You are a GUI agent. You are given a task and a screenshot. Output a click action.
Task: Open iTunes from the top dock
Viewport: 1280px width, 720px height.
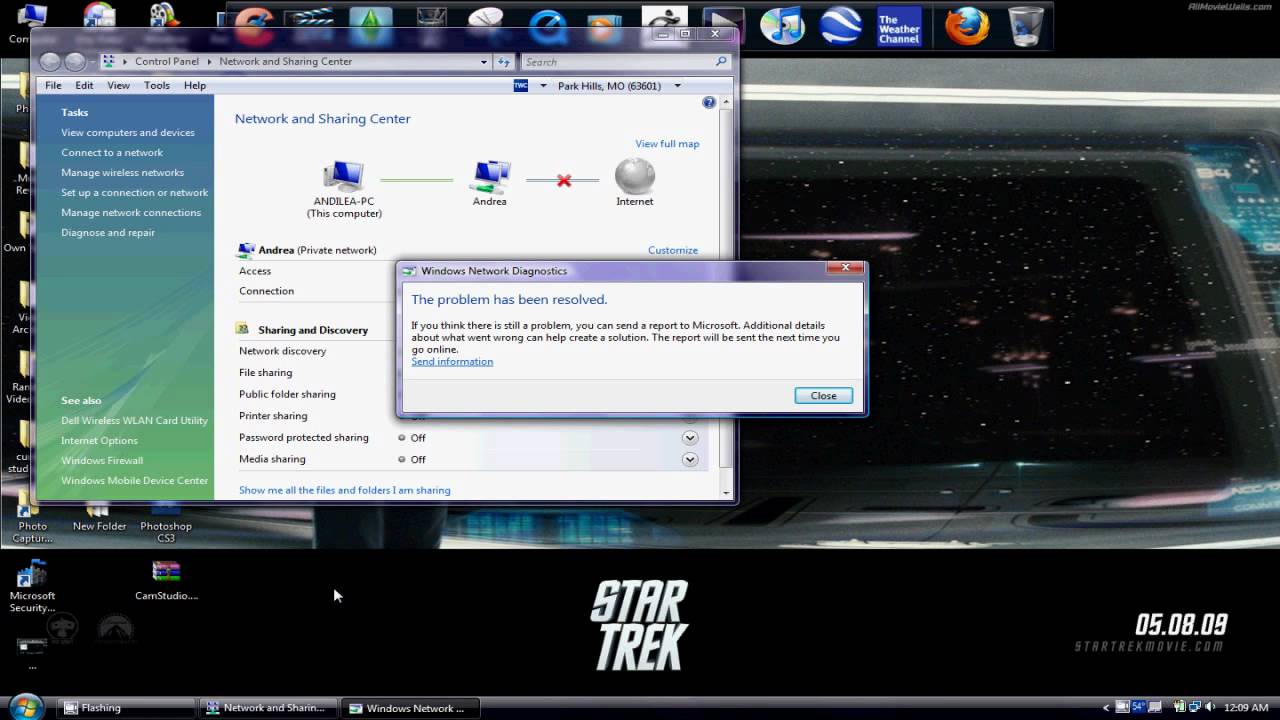pos(783,26)
